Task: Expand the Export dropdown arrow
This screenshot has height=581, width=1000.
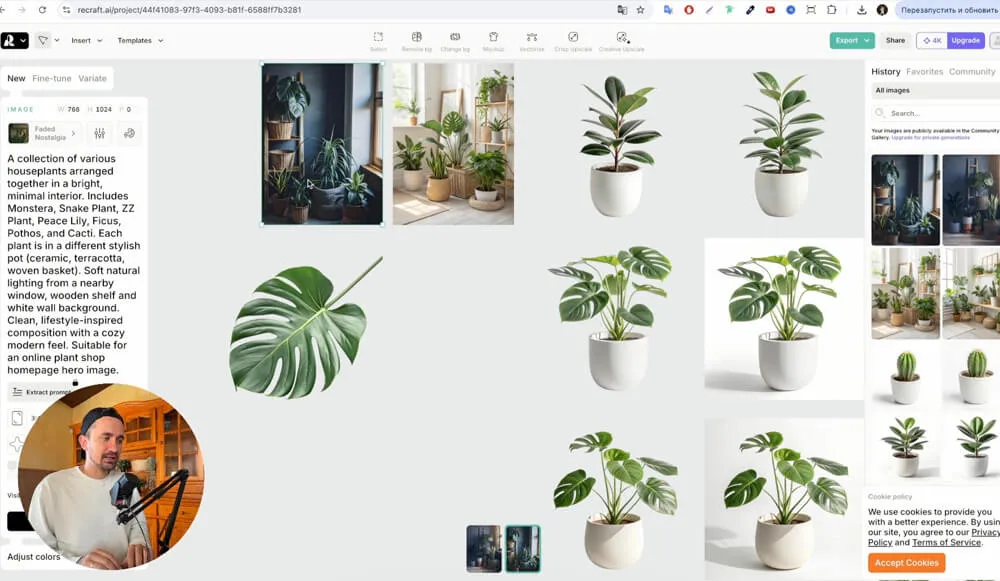Action: pyautogui.click(x=867, y=40)
